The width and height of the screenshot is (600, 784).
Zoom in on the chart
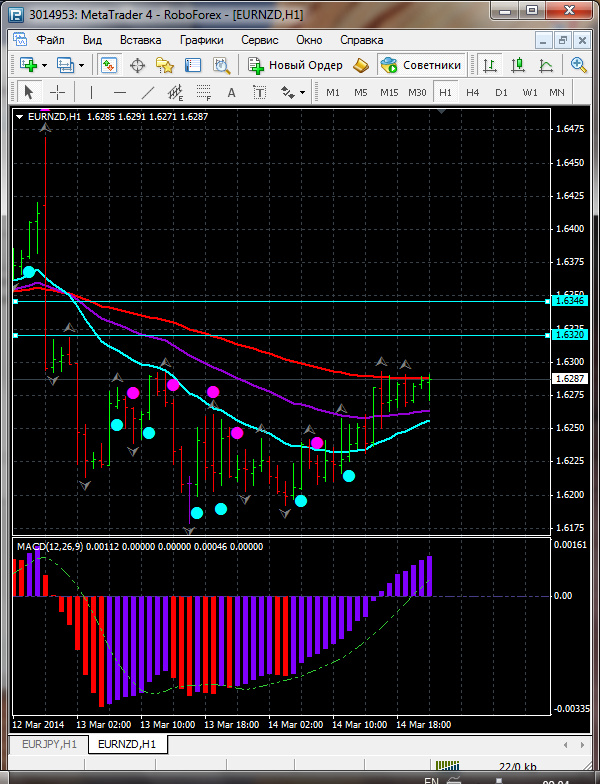click(578, 65)
